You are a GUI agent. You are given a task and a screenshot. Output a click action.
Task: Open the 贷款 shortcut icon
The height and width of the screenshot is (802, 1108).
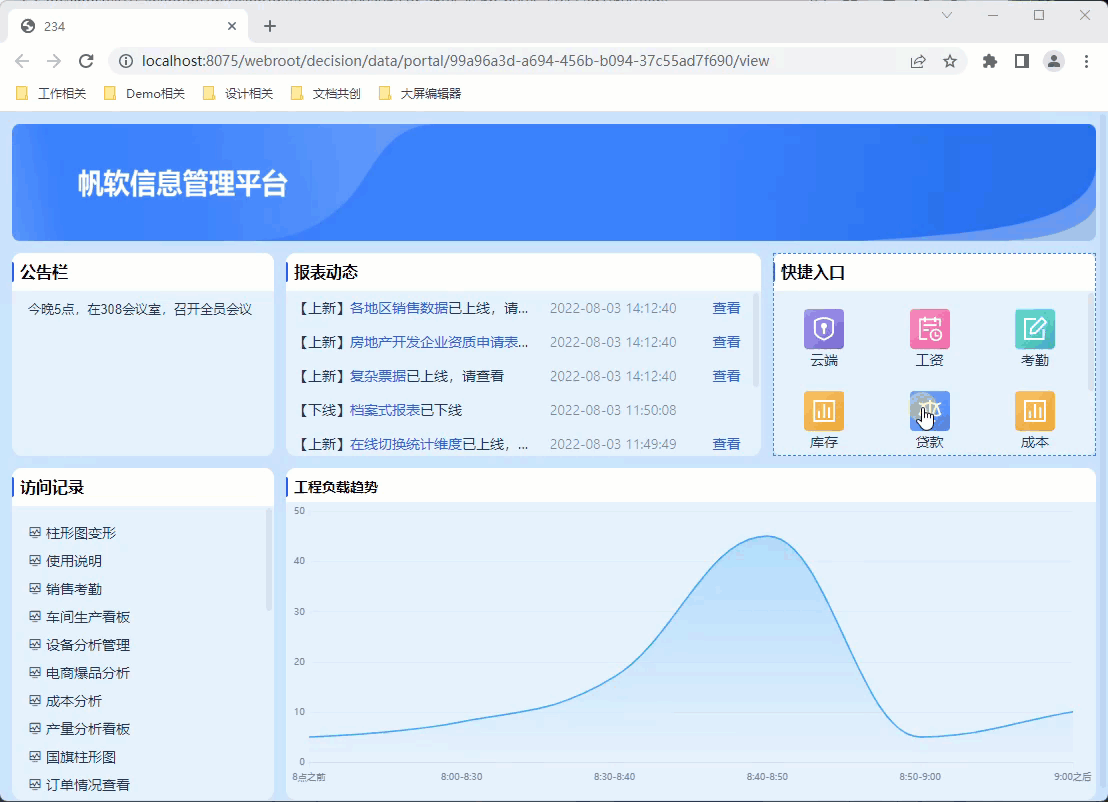(x=929, y=411)
